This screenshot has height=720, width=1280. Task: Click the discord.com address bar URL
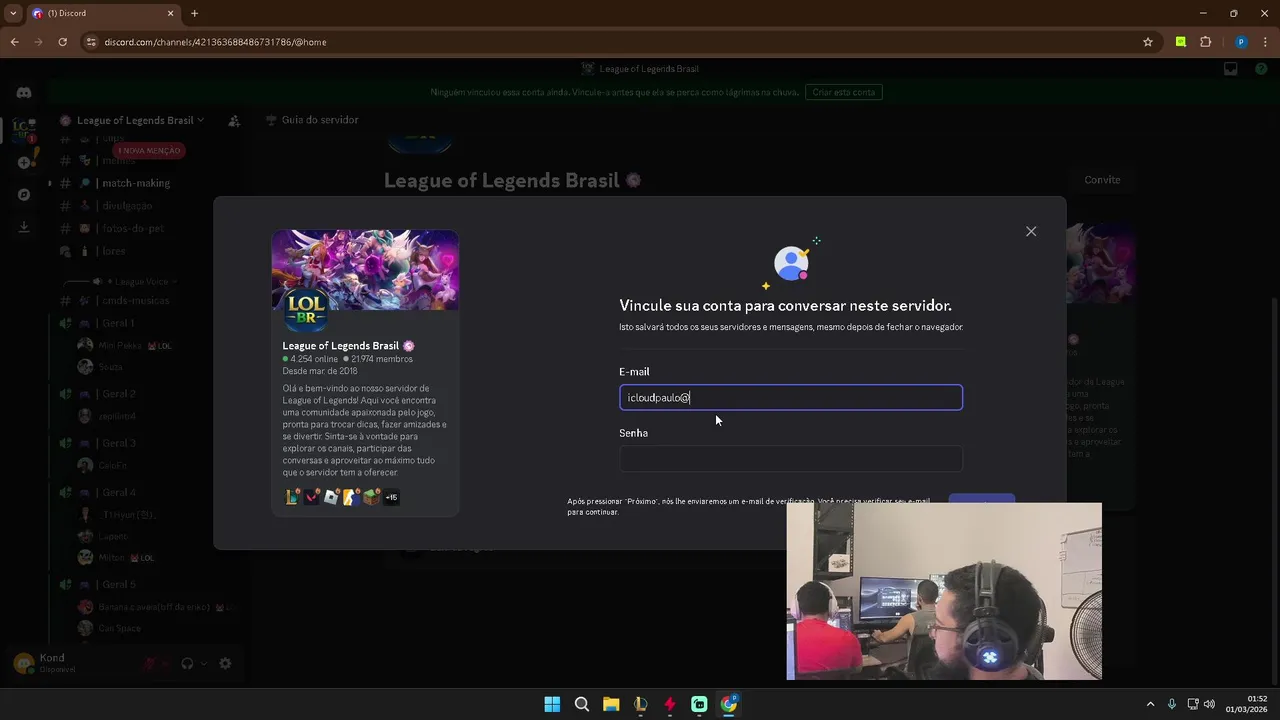coord(215,42)
